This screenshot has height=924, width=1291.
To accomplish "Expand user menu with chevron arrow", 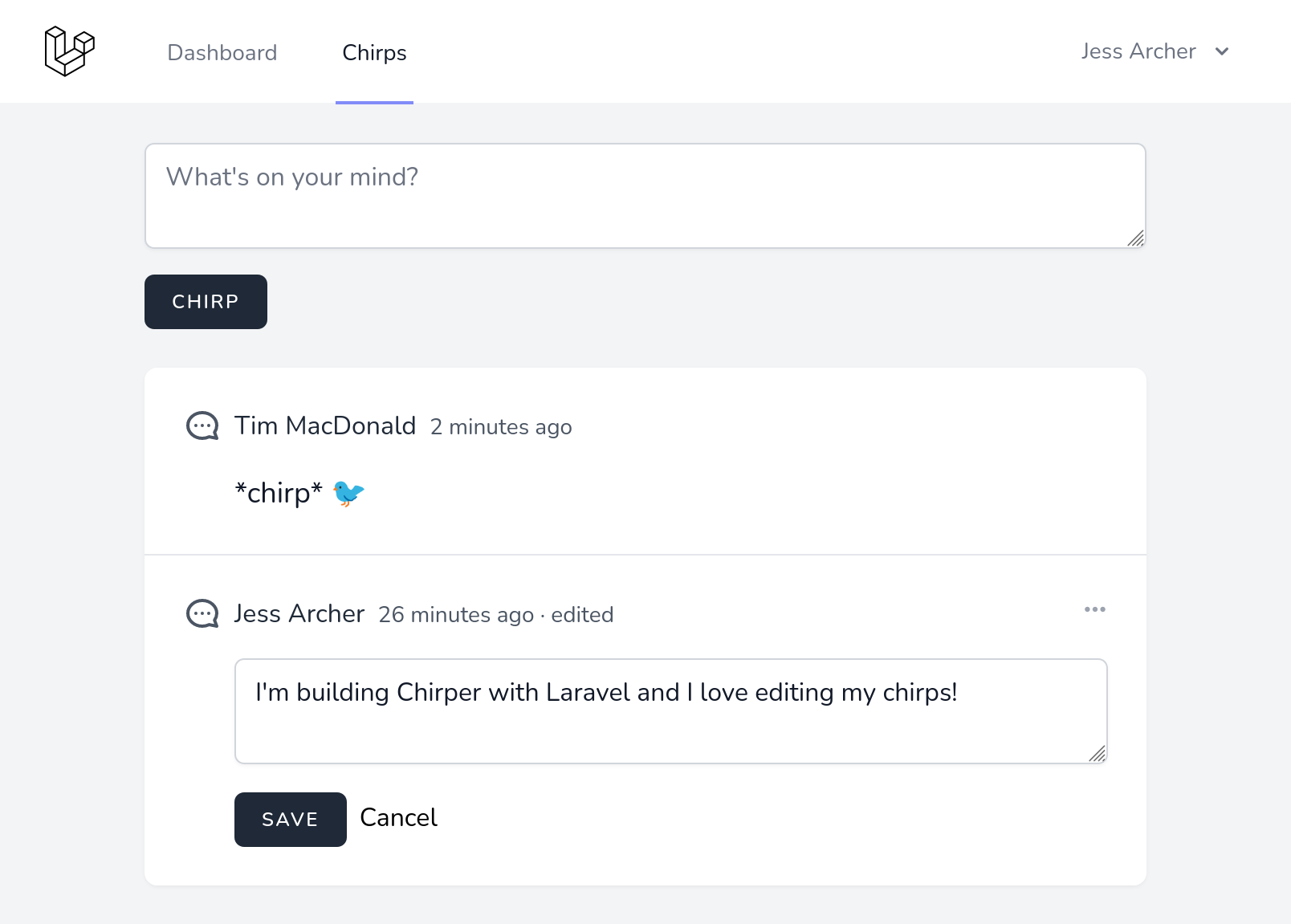I will pos(1222,52).
